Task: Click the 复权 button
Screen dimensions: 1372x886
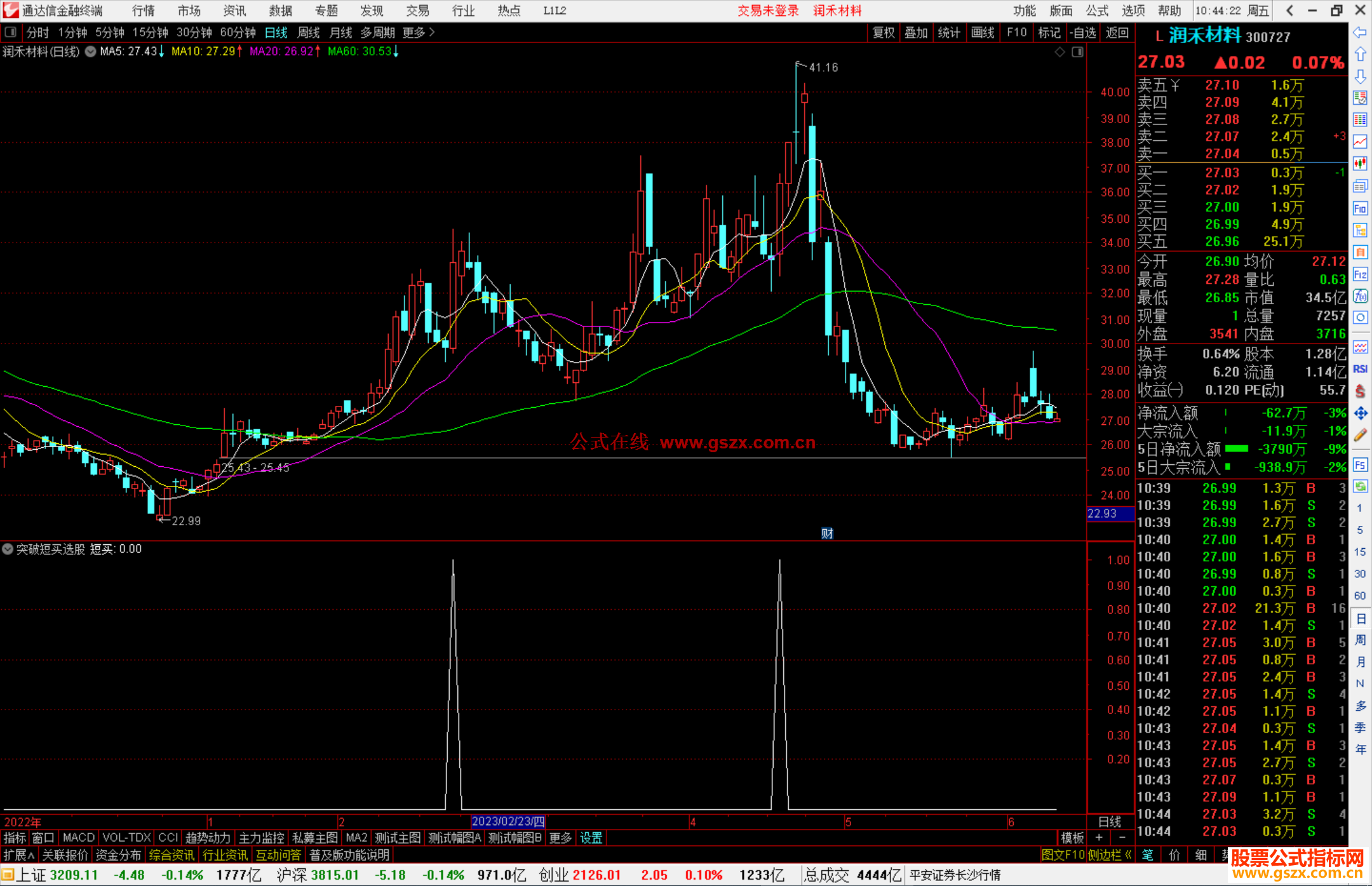Action: (x=884, y=32)
